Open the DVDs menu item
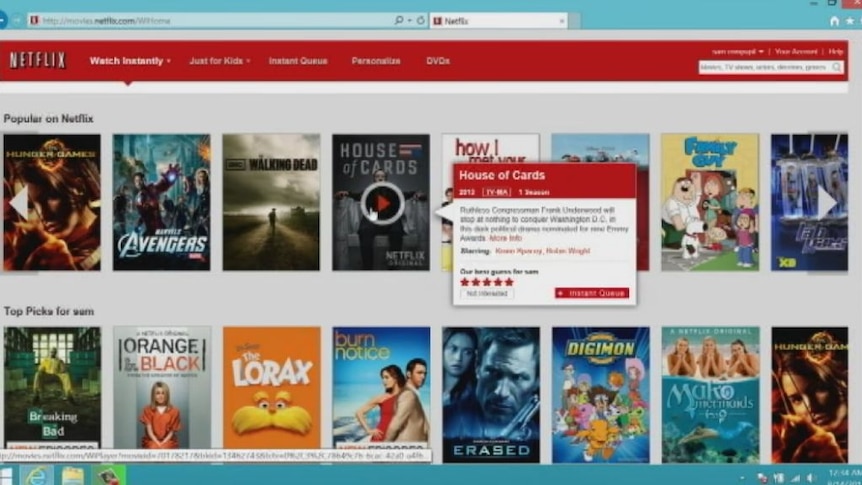 (x=438, y=61)
